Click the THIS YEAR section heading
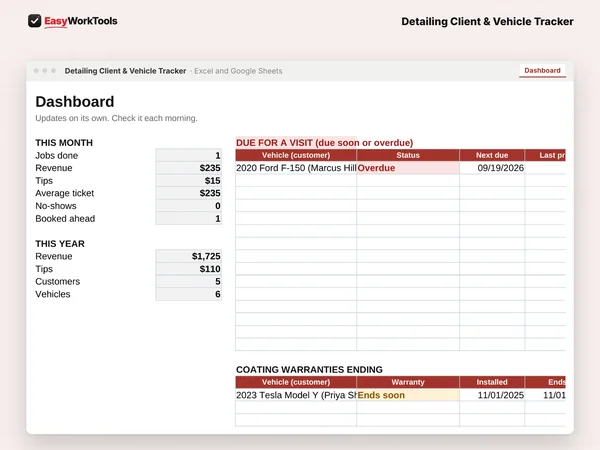 coord(60,244)
